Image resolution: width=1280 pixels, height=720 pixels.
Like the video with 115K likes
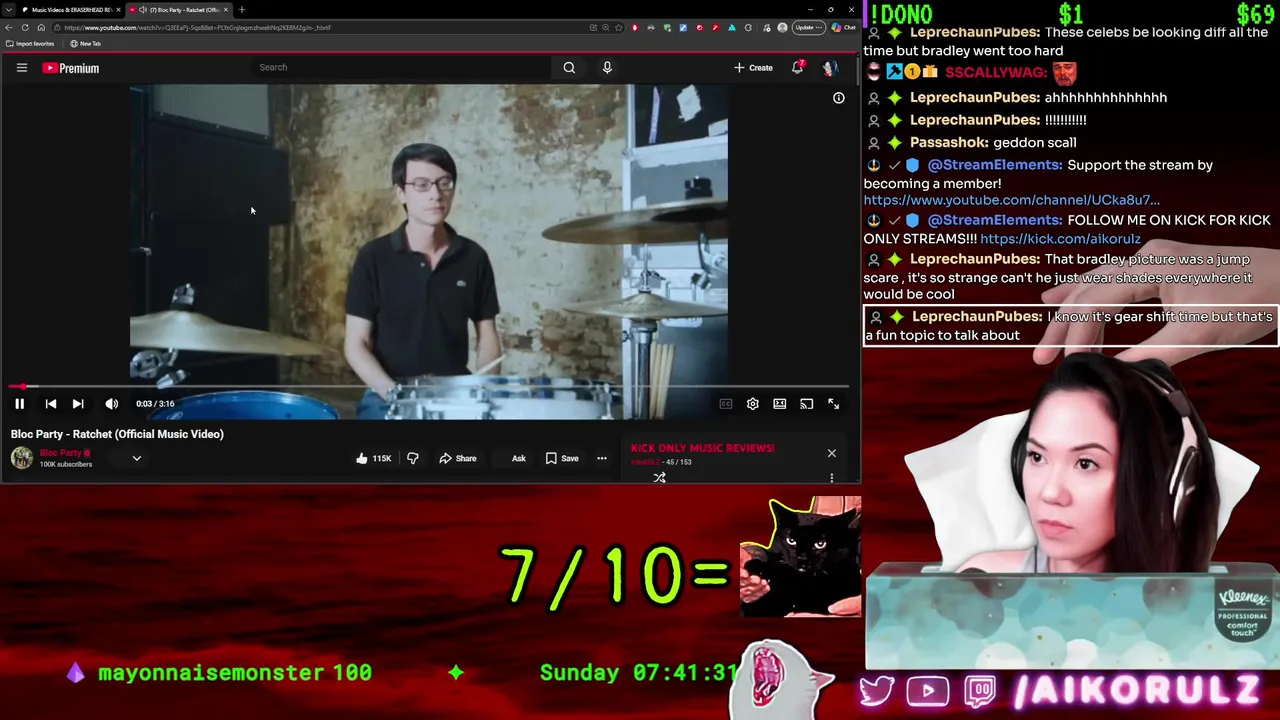374,458
